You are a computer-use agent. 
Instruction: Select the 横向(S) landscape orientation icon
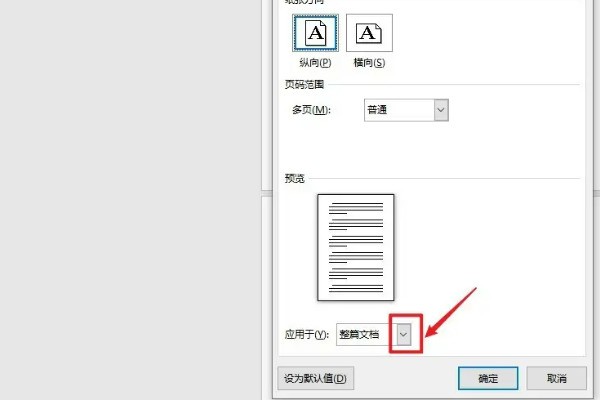point(369,33)
